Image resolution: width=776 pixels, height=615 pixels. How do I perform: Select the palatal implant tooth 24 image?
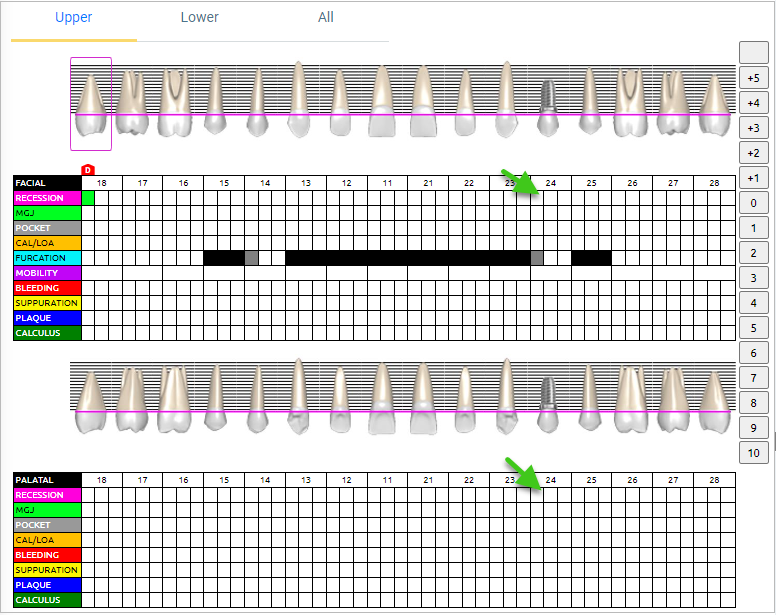(548, 405)
